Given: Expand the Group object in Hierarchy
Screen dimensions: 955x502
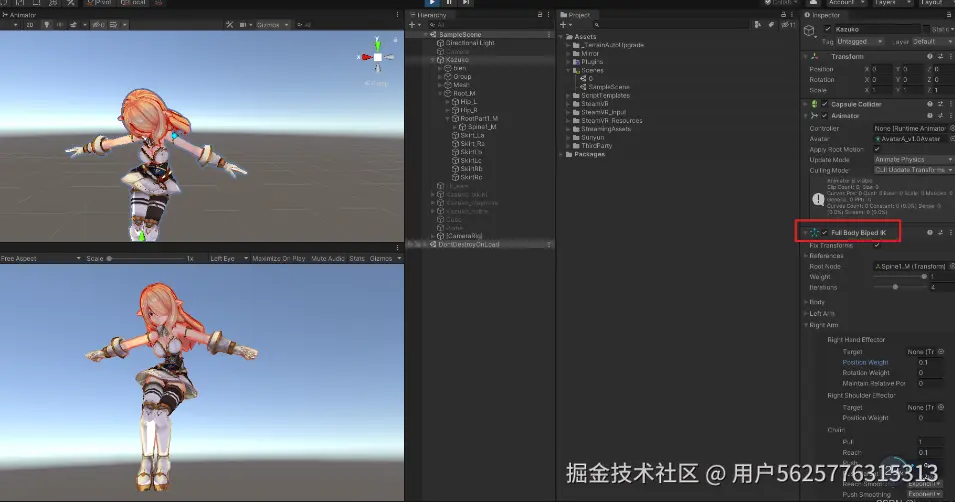Looking at the screenshot, I should pyautogui.click(x=440, y=77).
